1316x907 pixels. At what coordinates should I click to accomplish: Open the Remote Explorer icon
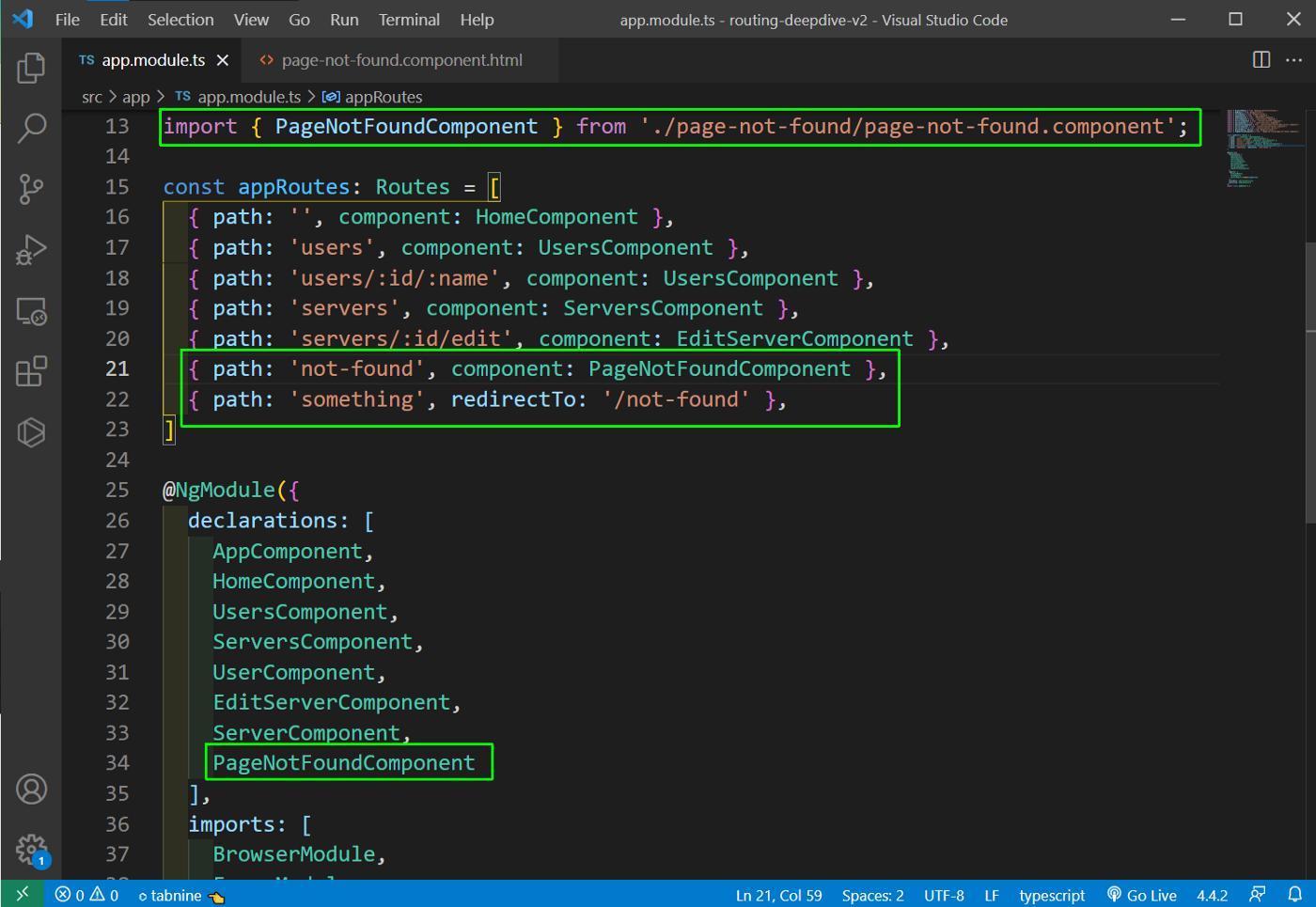[31, 311]
